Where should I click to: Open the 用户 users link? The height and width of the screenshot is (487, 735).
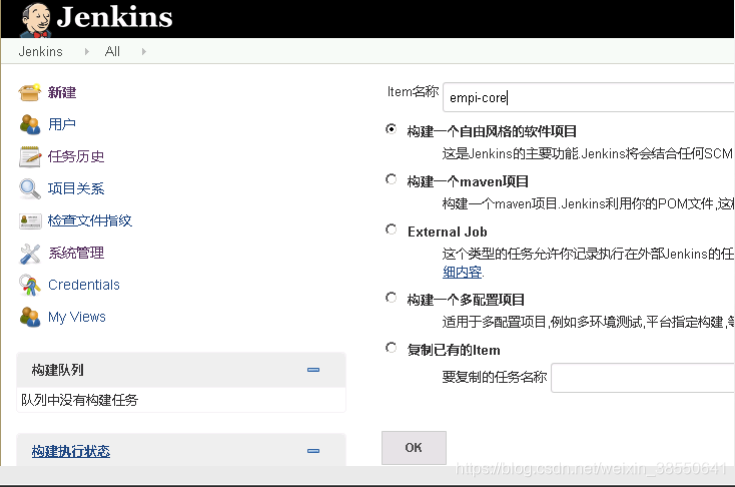pos(62,124)
